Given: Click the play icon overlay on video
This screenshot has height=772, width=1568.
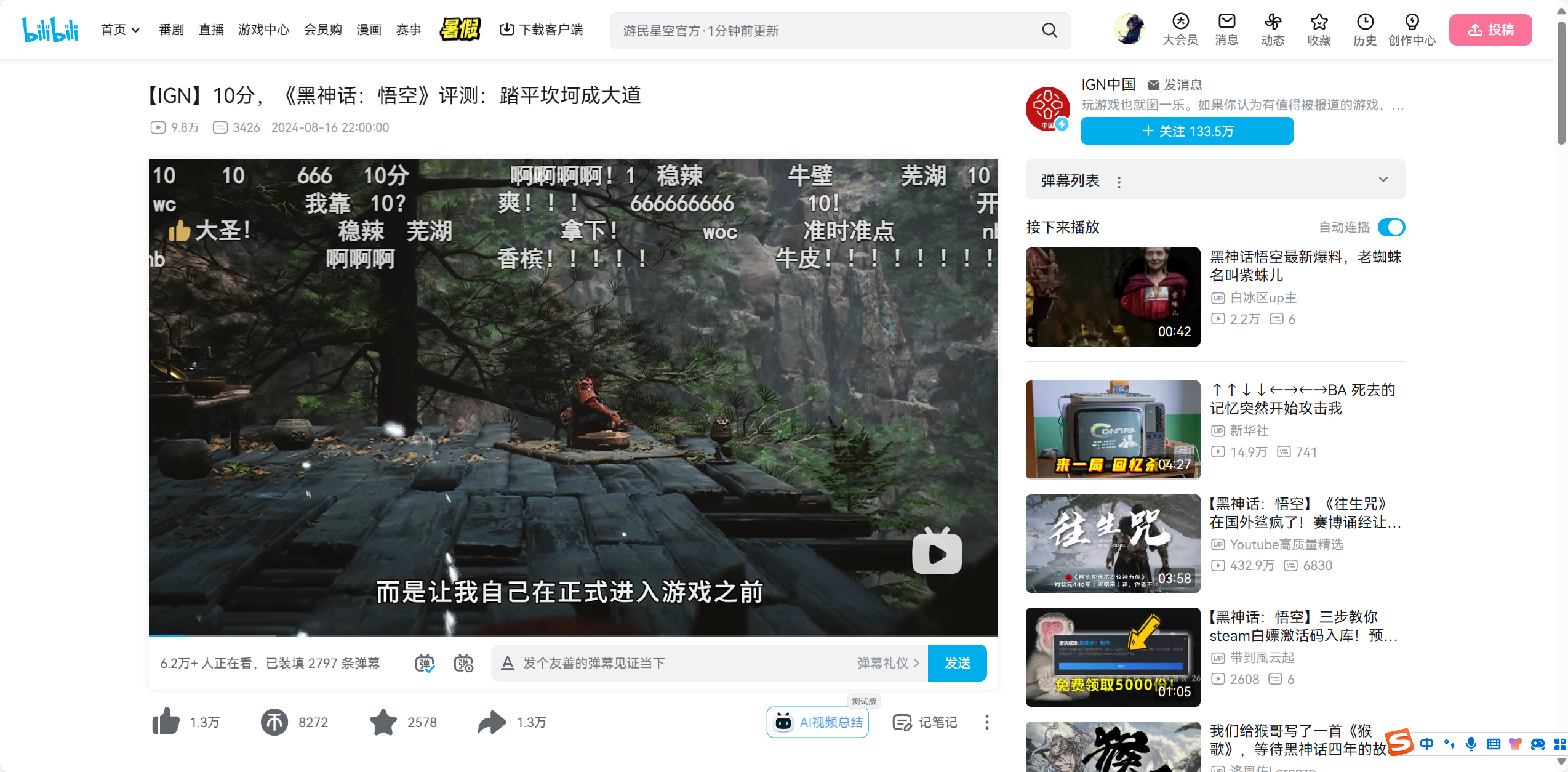Looking at the screenshot, I should [x=937, y=552].
